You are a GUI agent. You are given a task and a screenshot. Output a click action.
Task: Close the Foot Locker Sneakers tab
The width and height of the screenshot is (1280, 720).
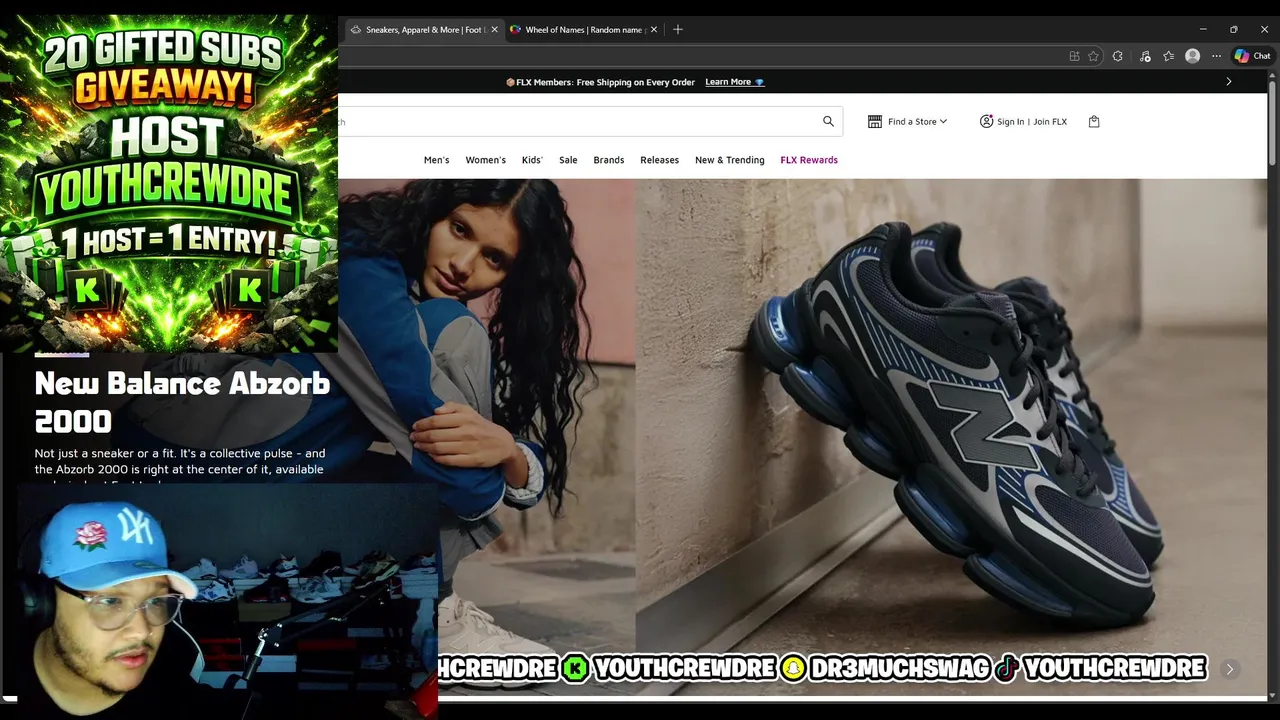point(494,29)
